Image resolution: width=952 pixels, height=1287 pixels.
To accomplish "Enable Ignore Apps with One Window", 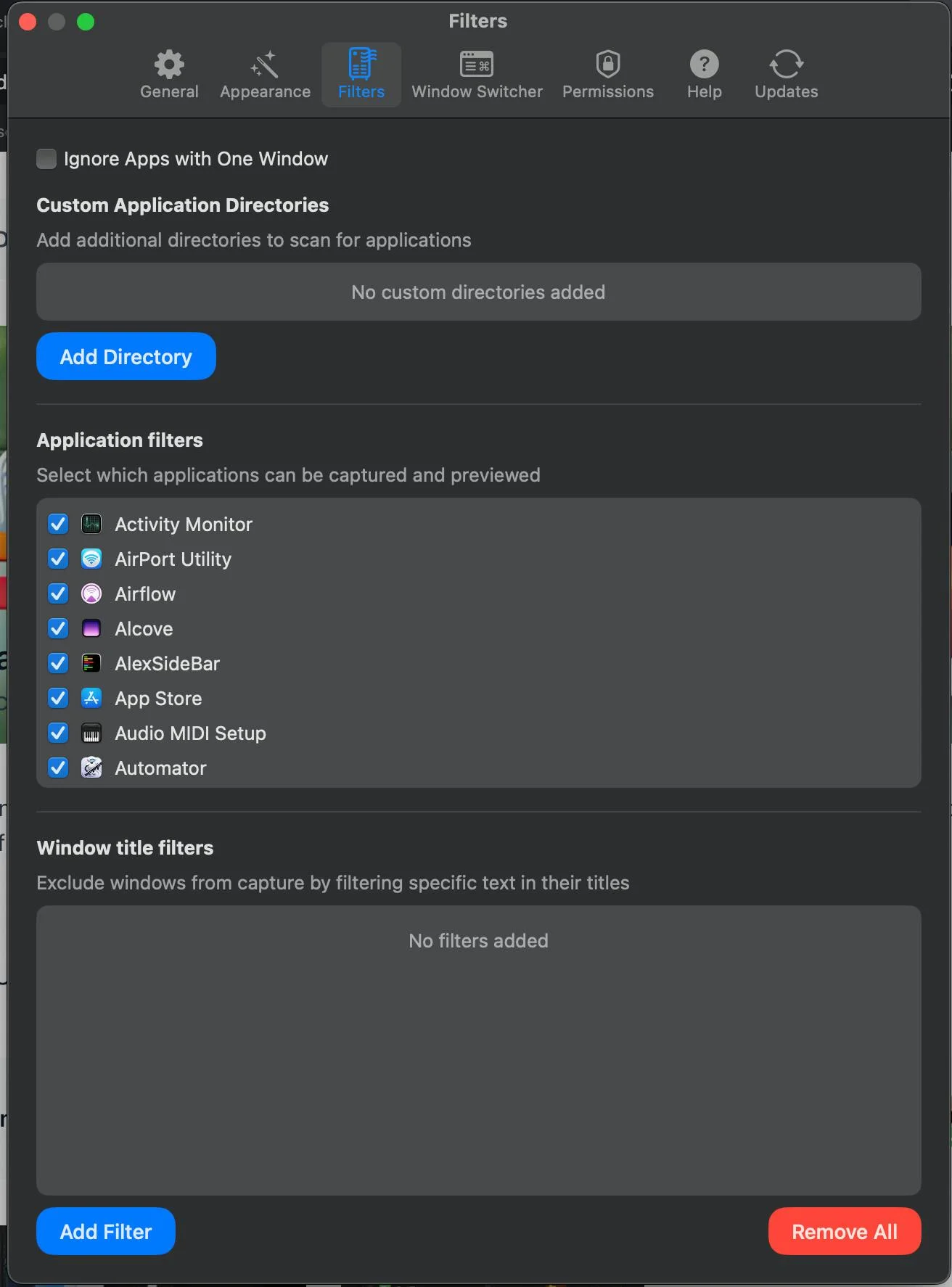I will (x=46, y=159).
